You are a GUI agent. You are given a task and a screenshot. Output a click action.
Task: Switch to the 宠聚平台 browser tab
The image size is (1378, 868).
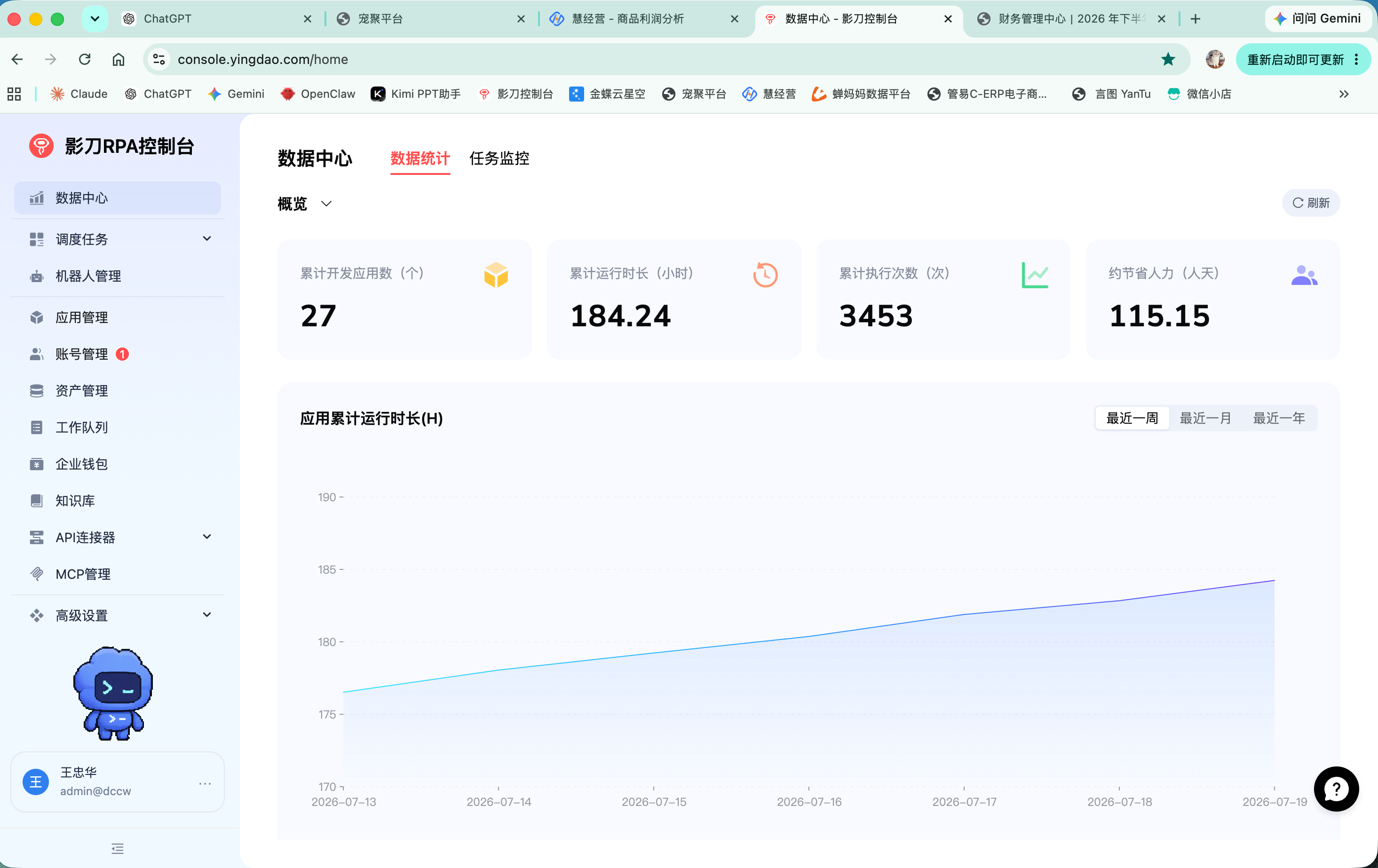click(x=429, y=19)
